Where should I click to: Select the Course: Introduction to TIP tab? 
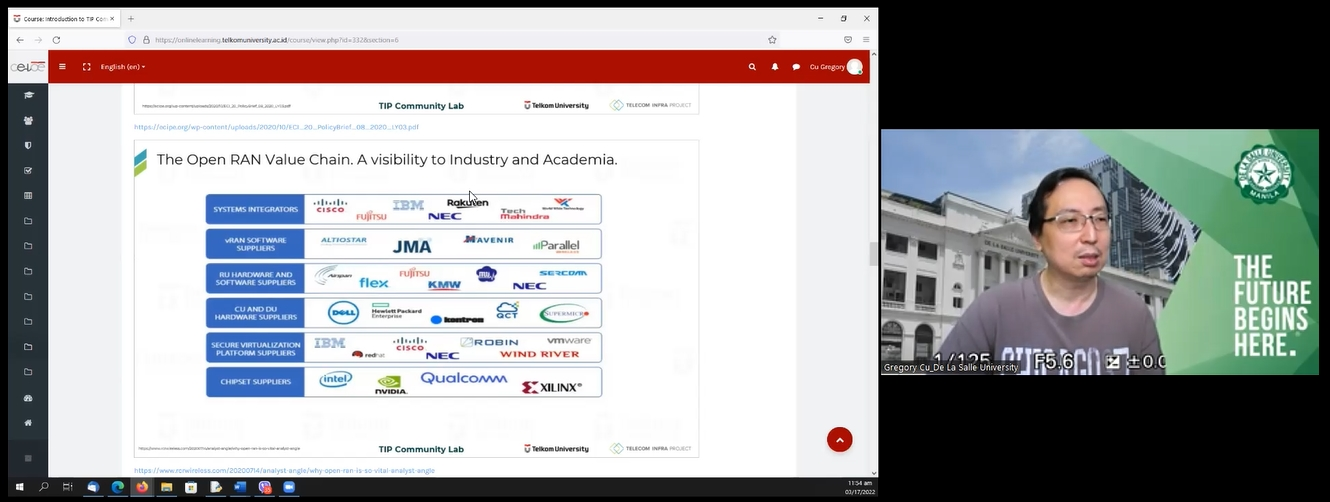(x=62, y=19)
